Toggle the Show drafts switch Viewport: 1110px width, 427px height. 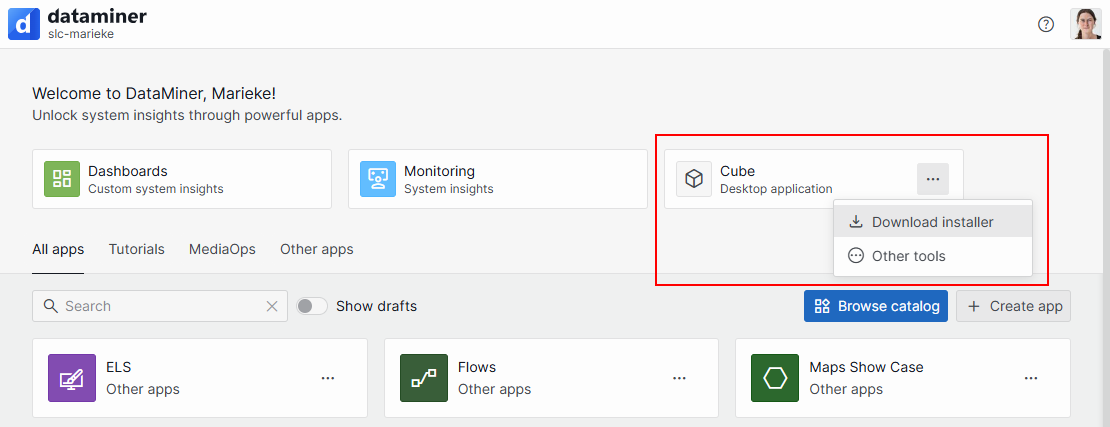point(312,306)
